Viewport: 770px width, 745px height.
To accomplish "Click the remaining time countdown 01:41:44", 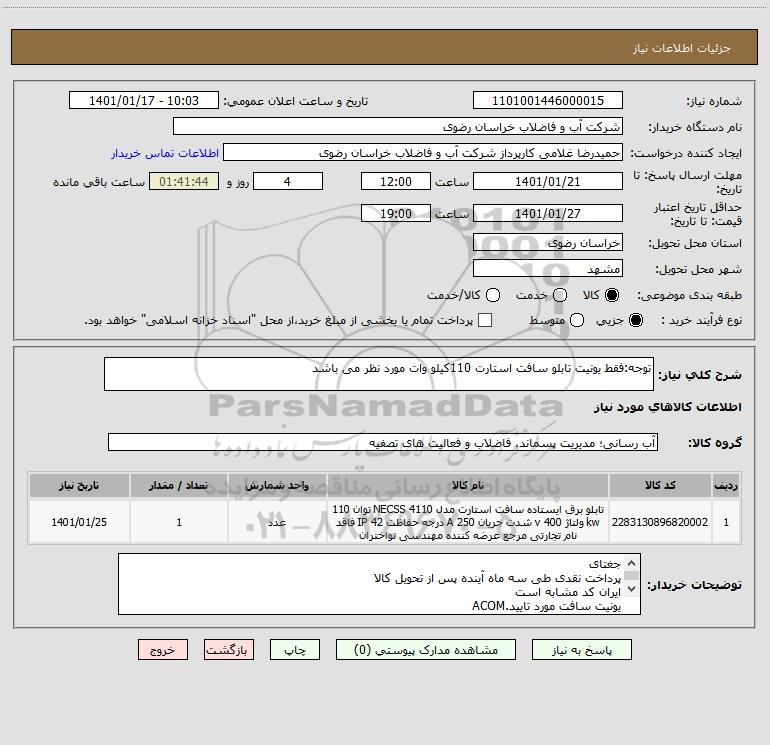I will coord(184,181).
